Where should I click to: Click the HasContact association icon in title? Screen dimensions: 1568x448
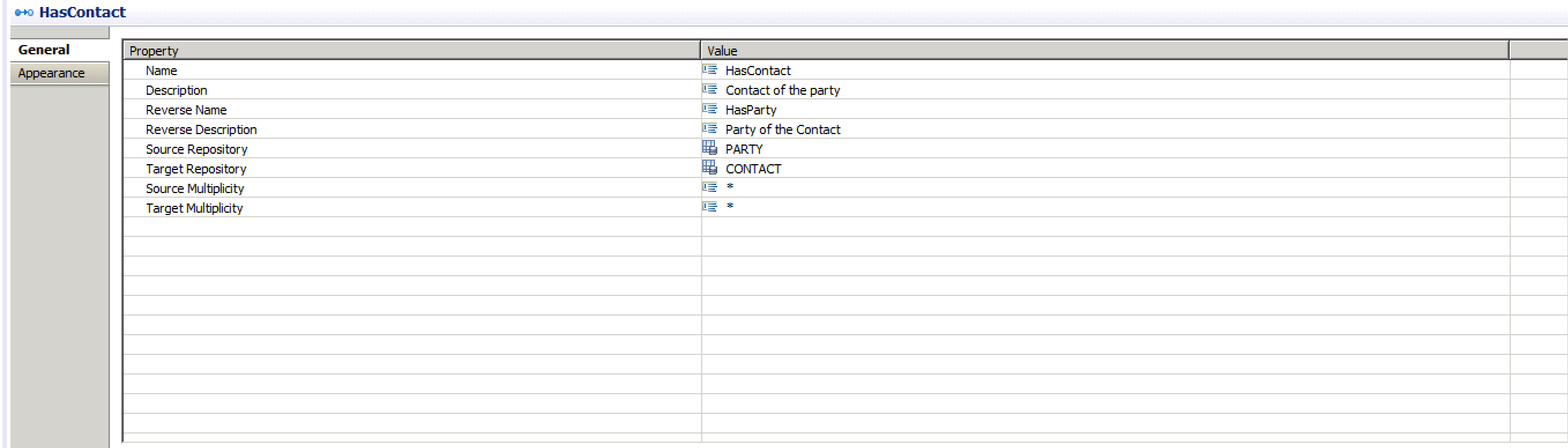point(24,12)
